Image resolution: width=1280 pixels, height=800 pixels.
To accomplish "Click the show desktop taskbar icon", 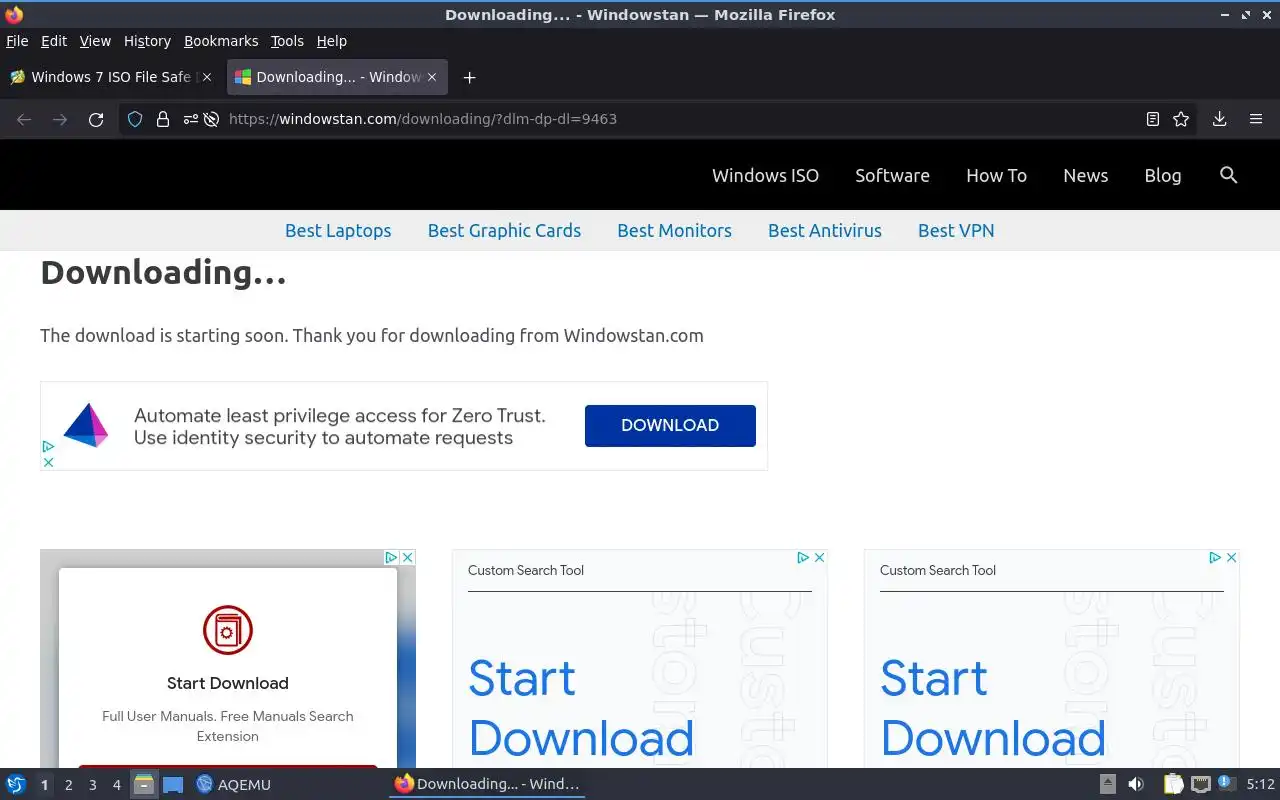I will click(x=173, y=784).
